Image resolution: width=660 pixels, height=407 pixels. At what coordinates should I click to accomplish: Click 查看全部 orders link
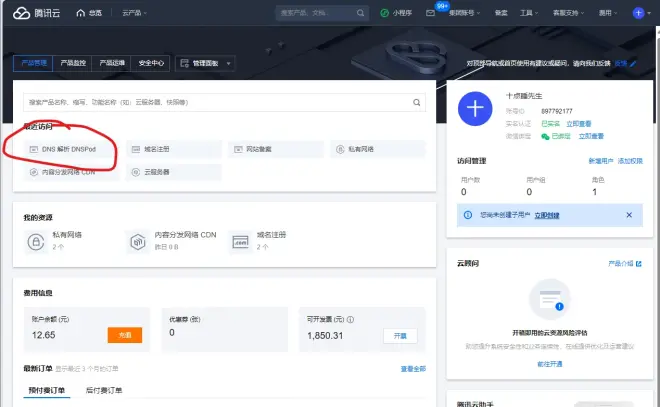(413, 369)
